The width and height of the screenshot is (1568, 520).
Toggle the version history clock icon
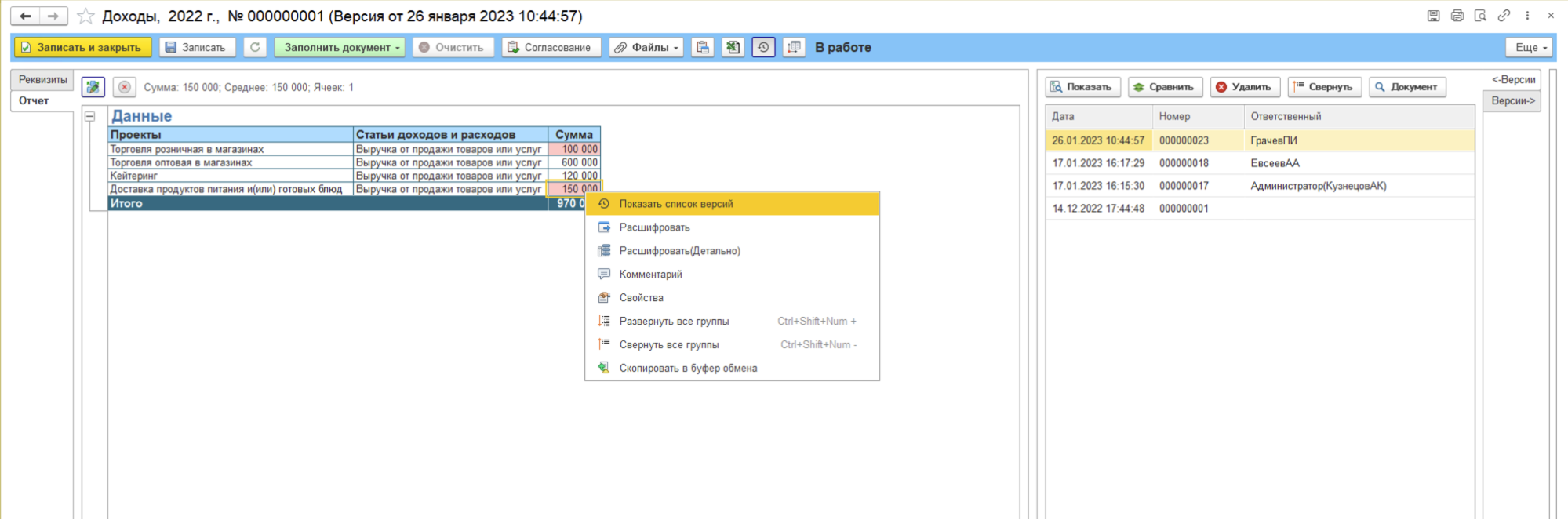763,47
